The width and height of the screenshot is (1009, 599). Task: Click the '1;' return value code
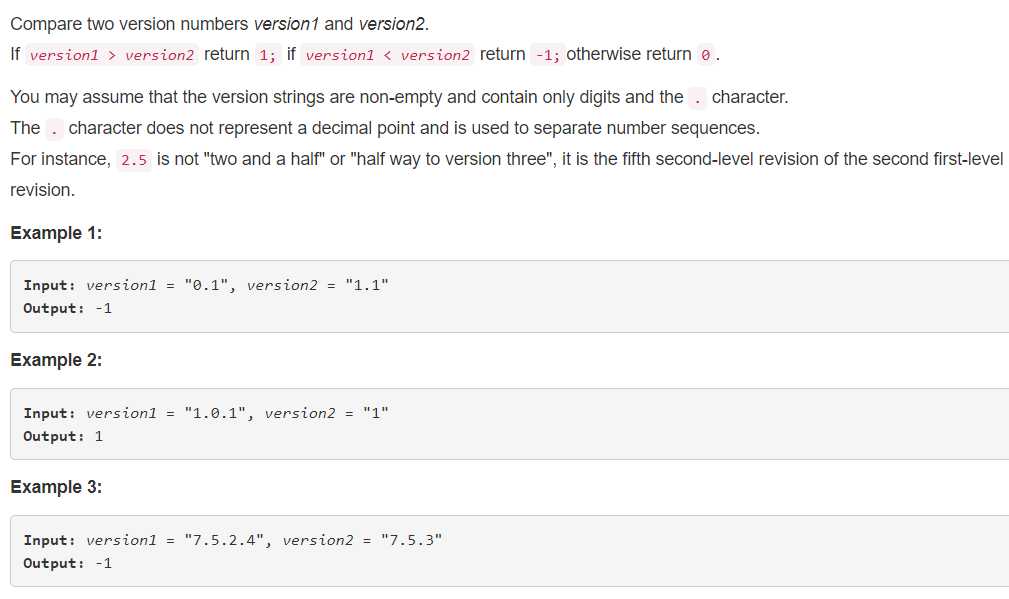[268, 55]
